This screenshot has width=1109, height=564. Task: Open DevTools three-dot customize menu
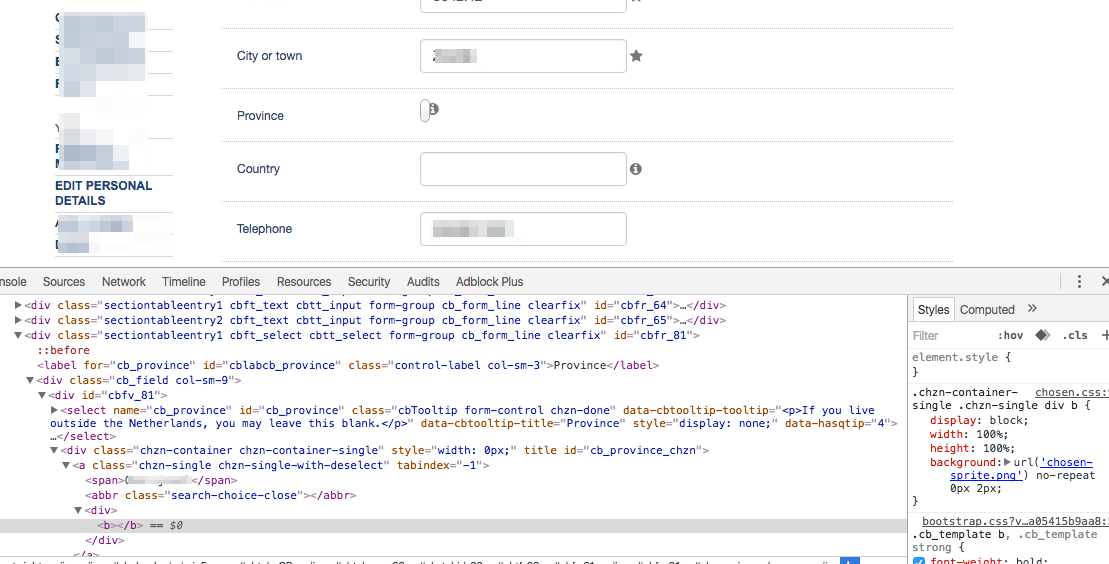[x=1079, y=282]
